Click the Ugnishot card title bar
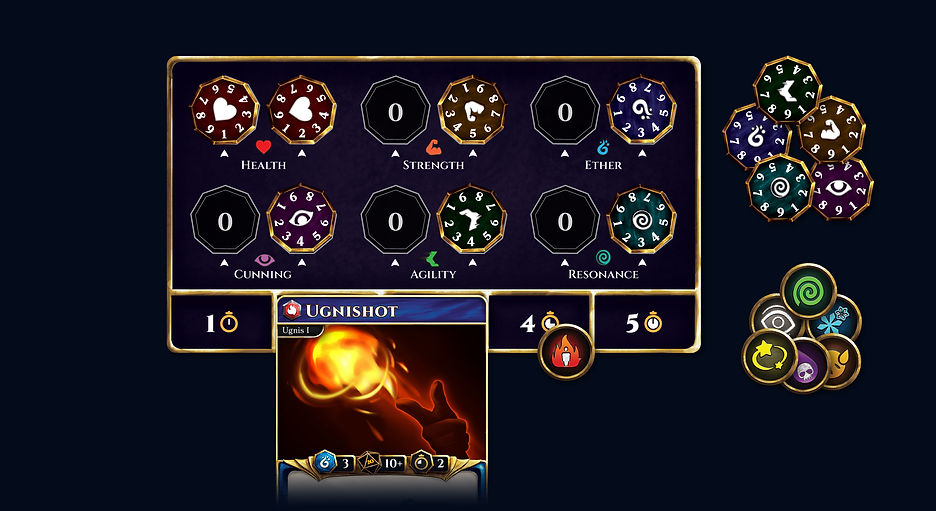This screenshot has width=936, height=511. tap(382, 310)
